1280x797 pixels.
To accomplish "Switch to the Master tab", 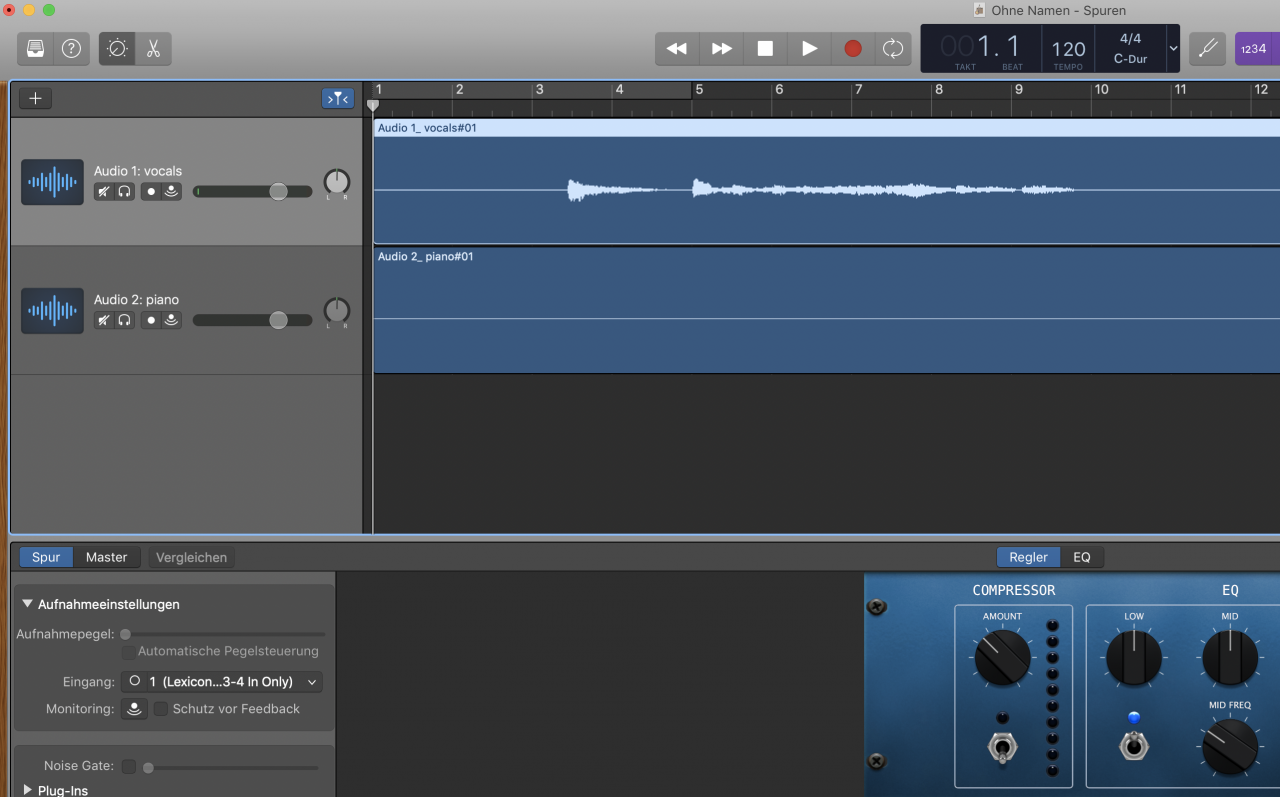I will tap(106, 557).
